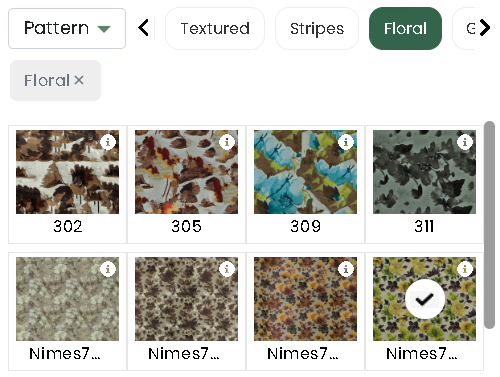Remove the Floral filter tag
The height and width of the screenshot is (377, 500).
click(79, 80)
